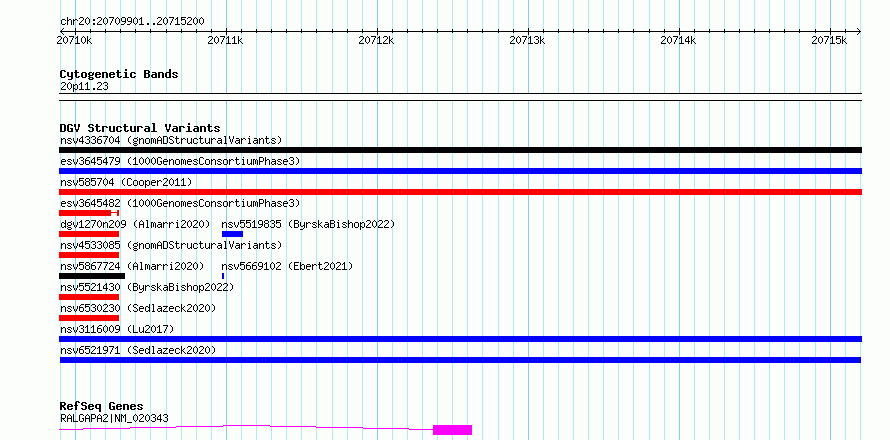Click the nsv585704 red variant bar
Screen dimensions: 890x440
click(460, 192)
